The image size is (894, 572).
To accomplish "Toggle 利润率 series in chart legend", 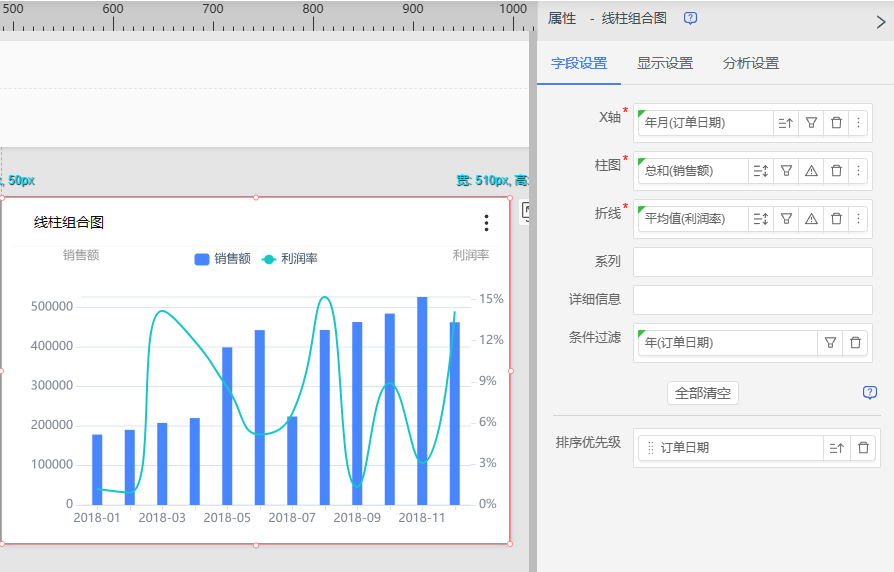I will [290, 259].
